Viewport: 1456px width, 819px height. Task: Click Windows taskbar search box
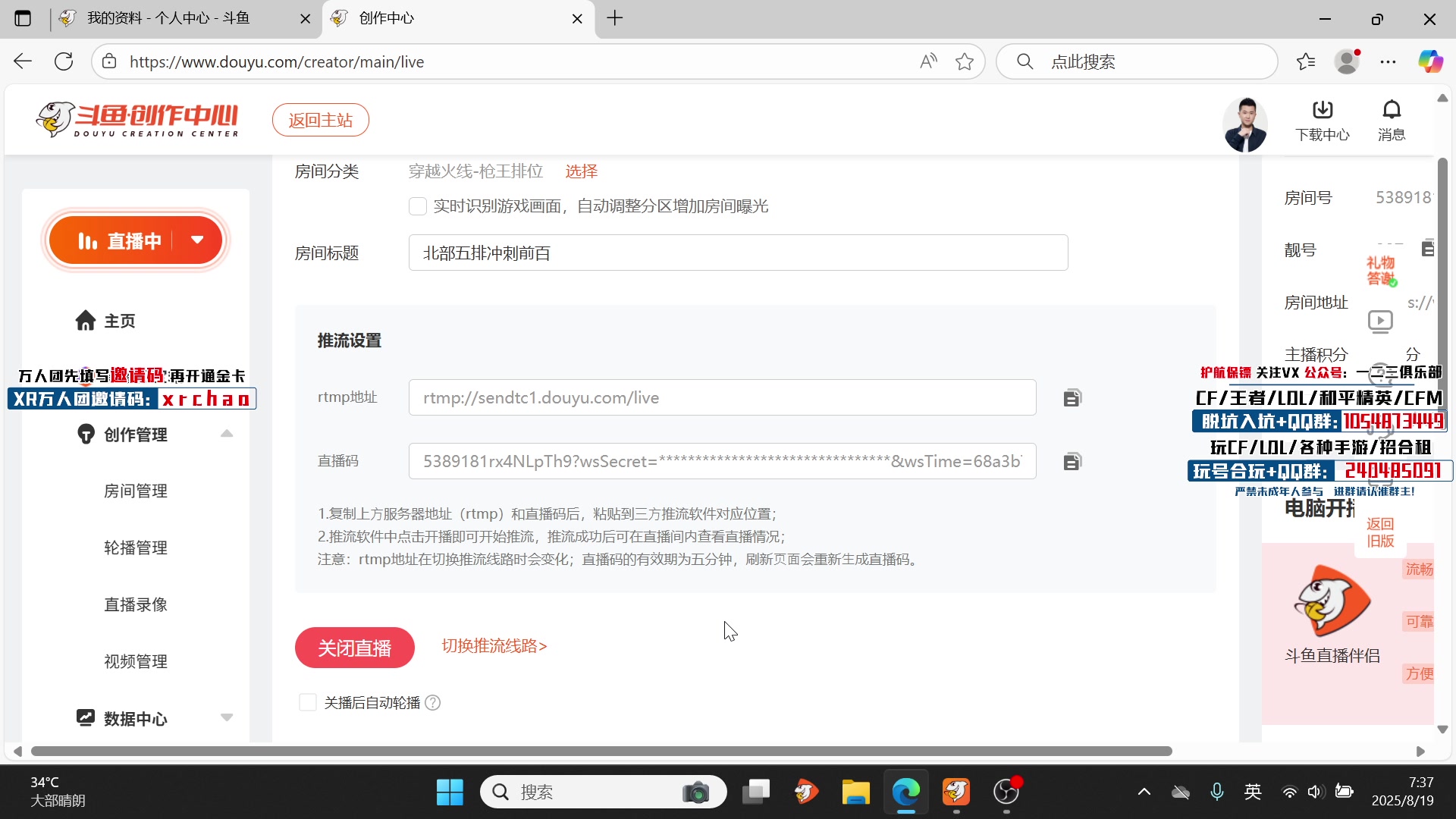(604, 792)
